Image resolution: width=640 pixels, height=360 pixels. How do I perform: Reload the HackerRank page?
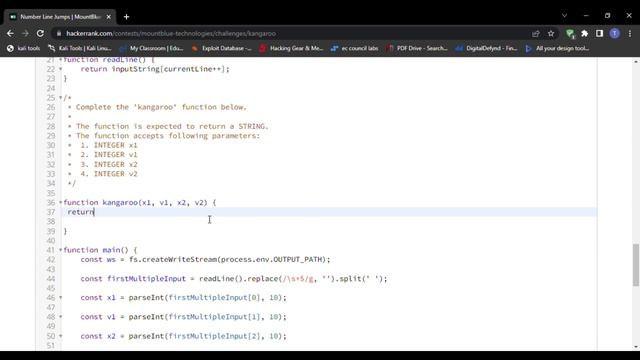40,33
